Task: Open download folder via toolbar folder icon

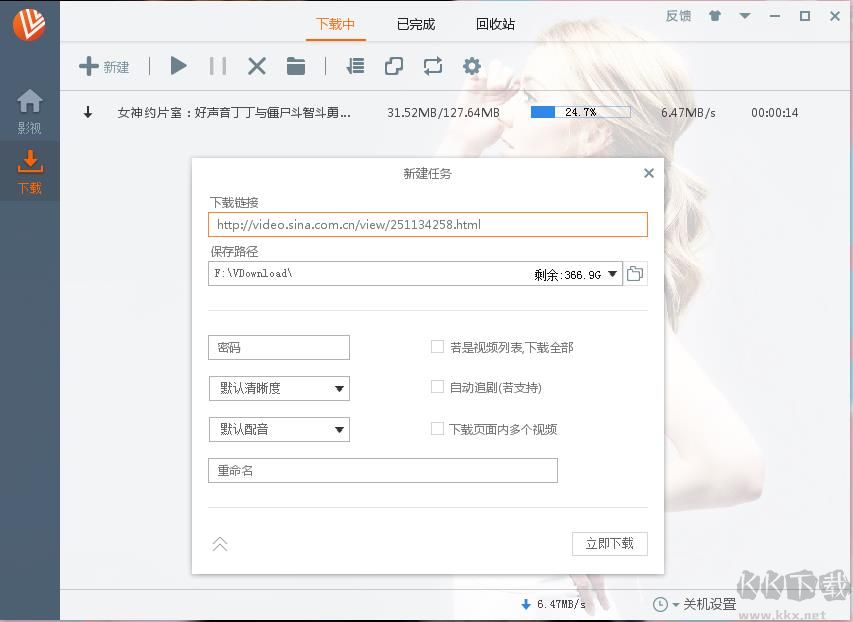Action: click(296, 66)
